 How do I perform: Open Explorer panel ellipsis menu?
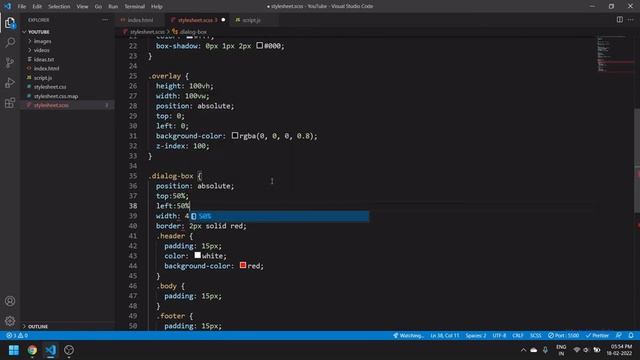105,20
